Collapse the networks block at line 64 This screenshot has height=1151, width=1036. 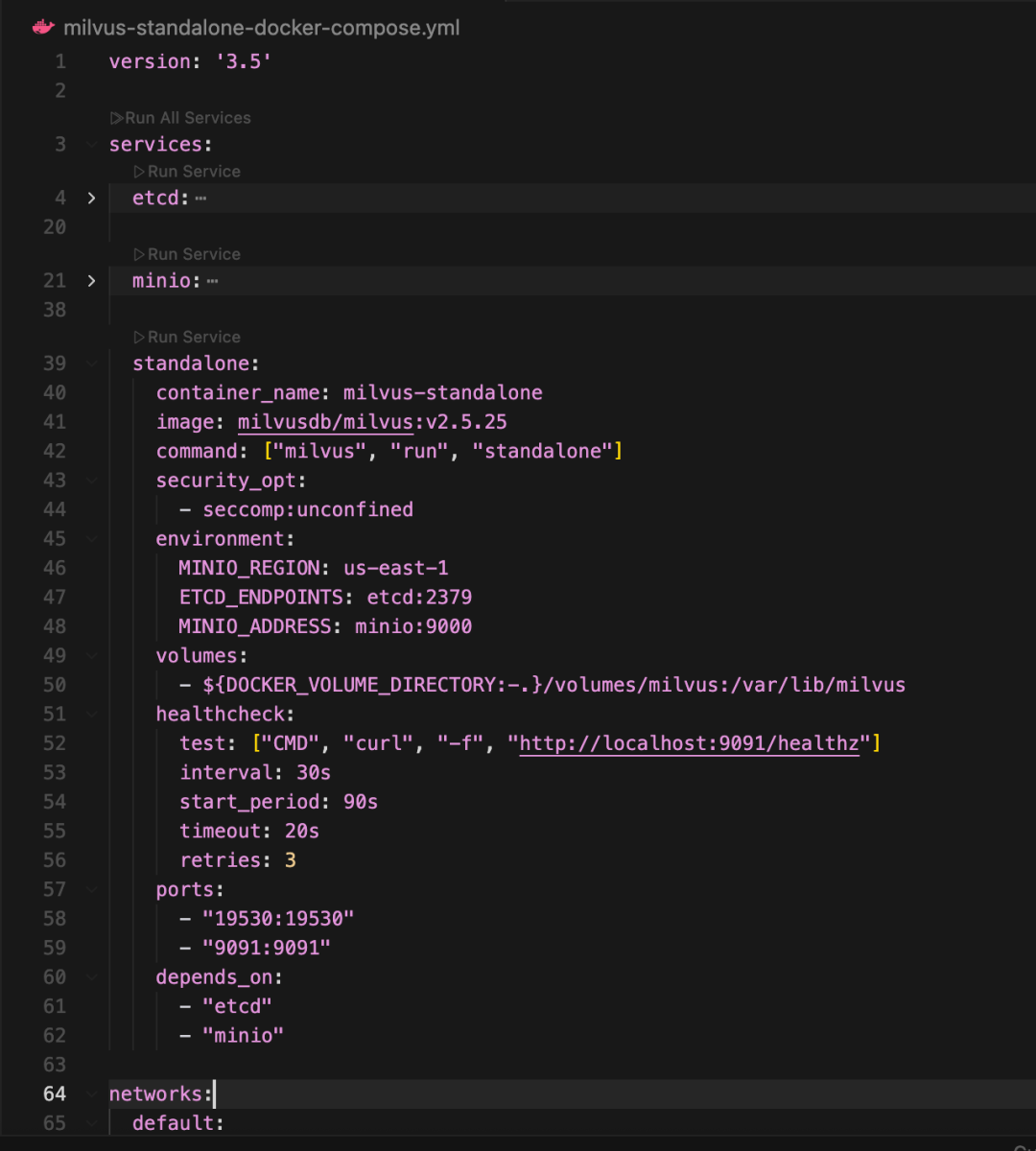pyautogui.click(x=91, y=1093)
